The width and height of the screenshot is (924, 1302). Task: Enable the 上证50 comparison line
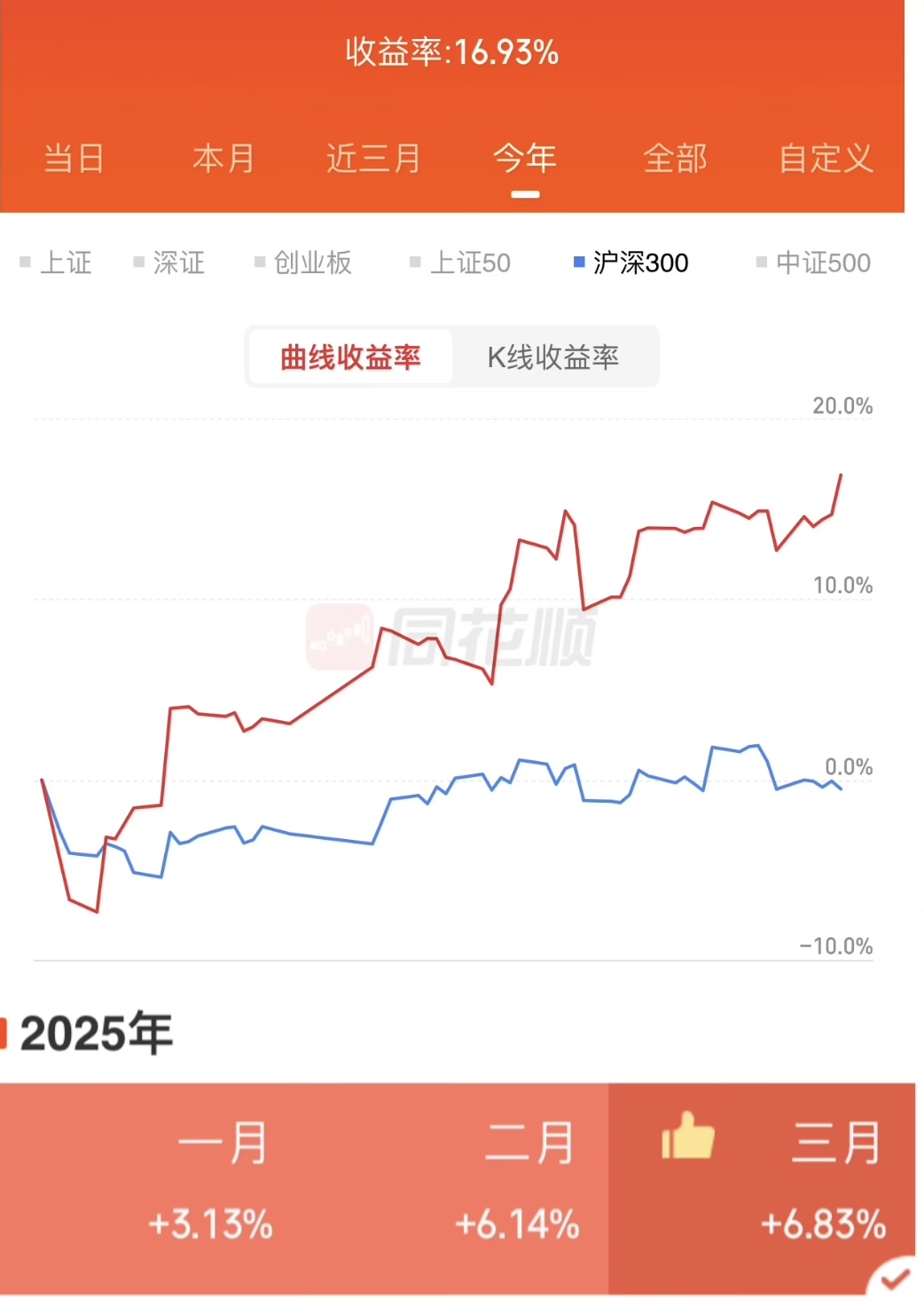(x=460, y=263)
